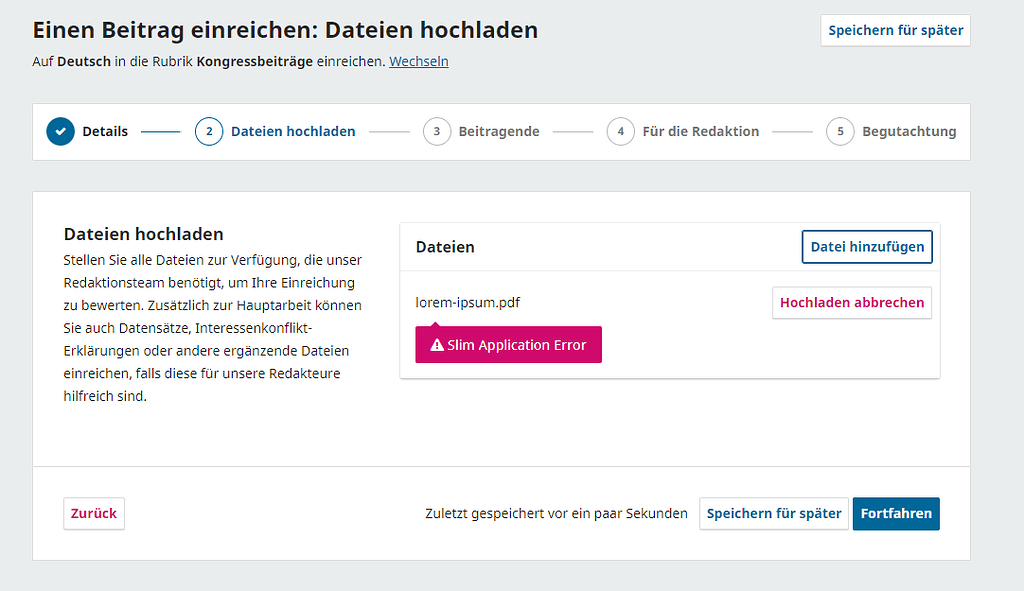Go to Beitragende step

tap(481, 131)
